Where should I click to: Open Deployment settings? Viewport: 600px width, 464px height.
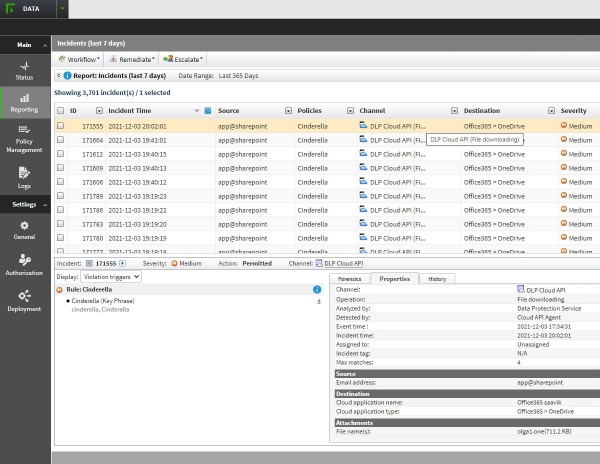pos(24,301)
